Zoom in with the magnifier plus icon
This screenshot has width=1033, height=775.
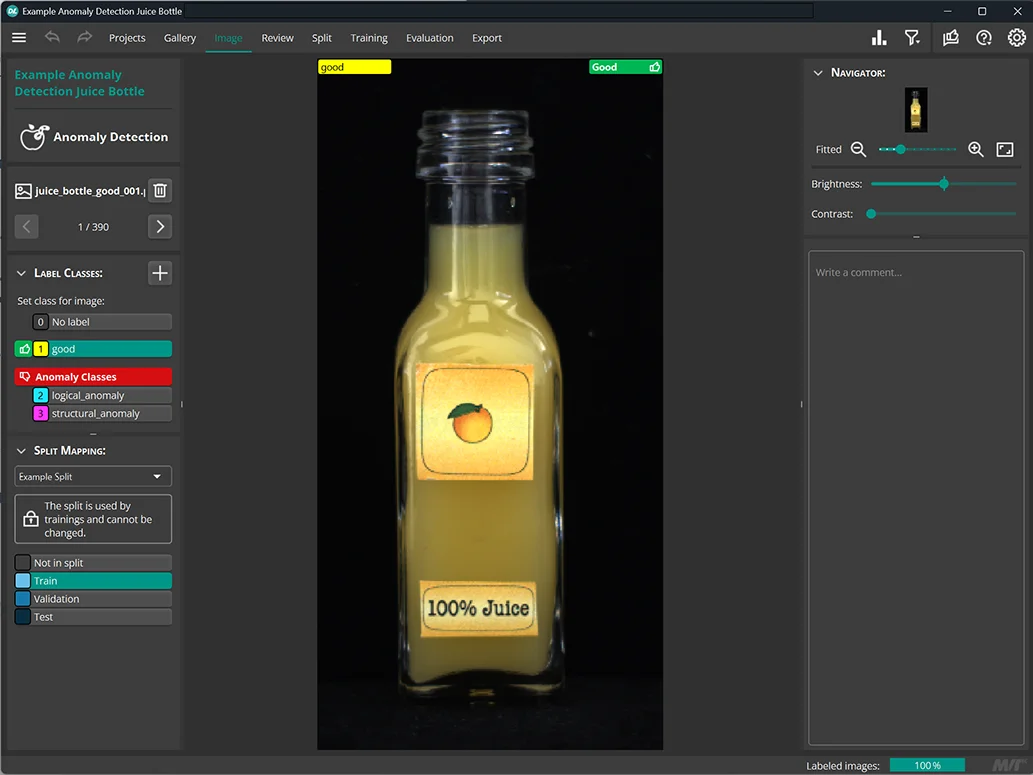(x=976, y=150)
